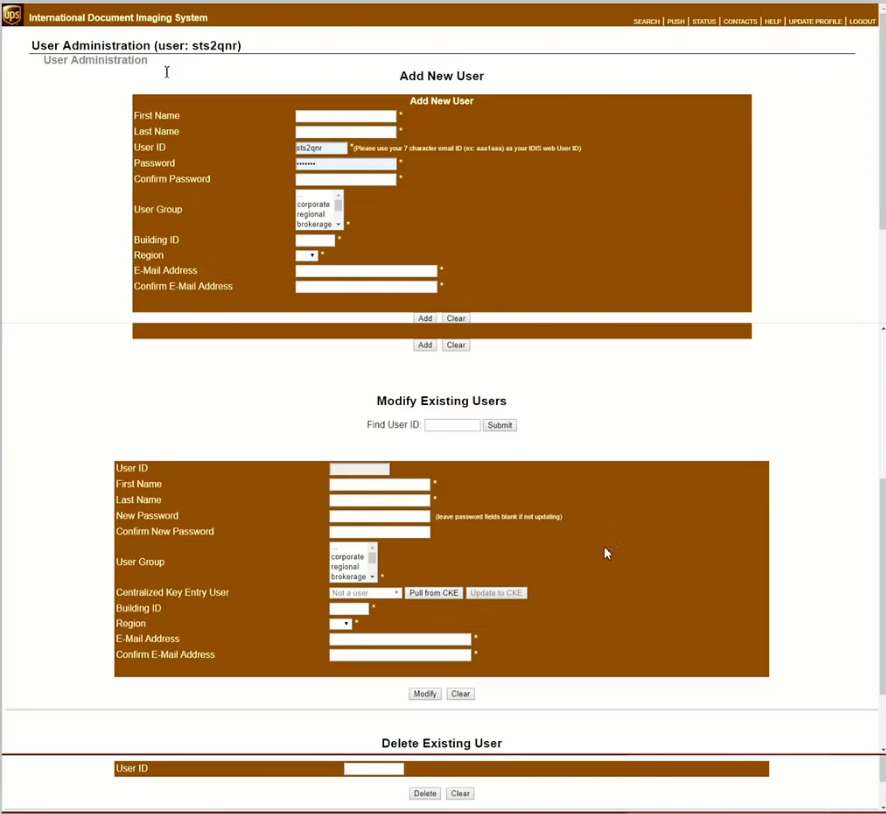Click the lower Clear button beside Add
This screenshot has height=814, width=886.
coord(456,345)
